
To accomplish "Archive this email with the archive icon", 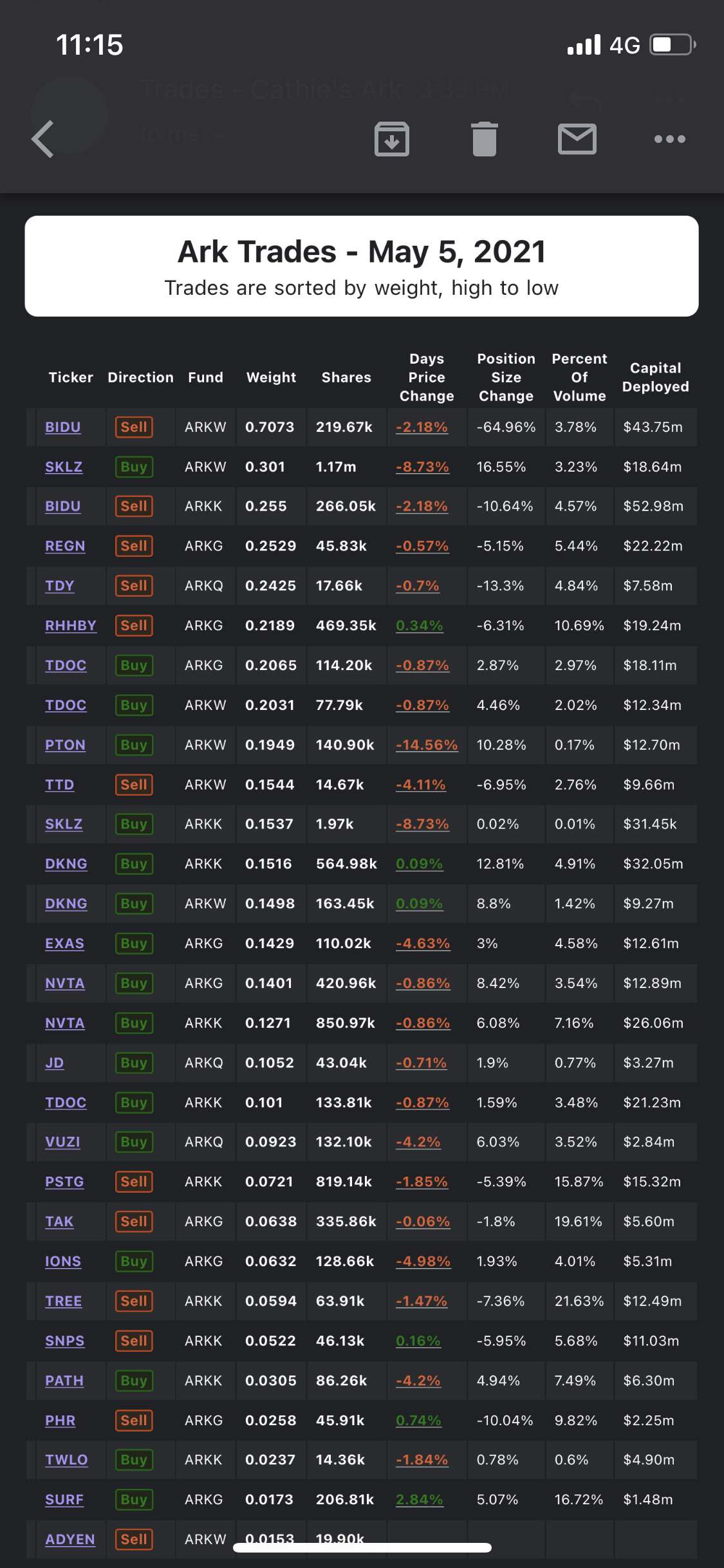I will 392,139.
